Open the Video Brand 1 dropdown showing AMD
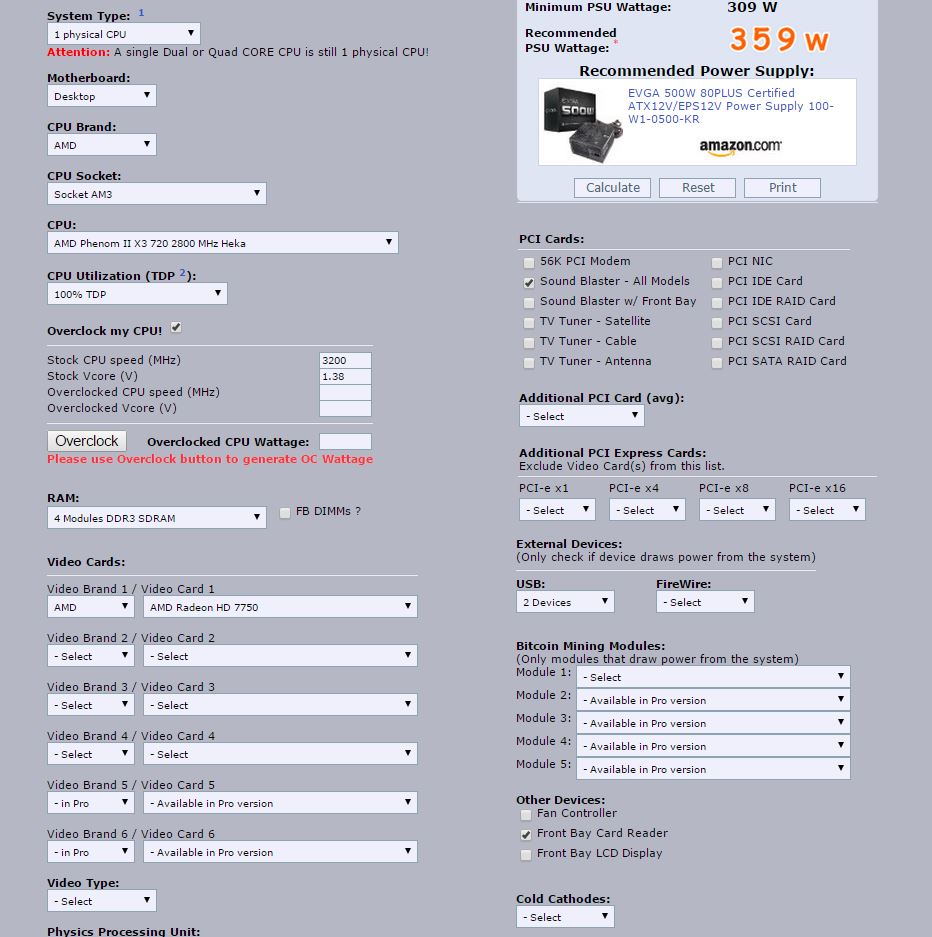 (x=91, y=607)
